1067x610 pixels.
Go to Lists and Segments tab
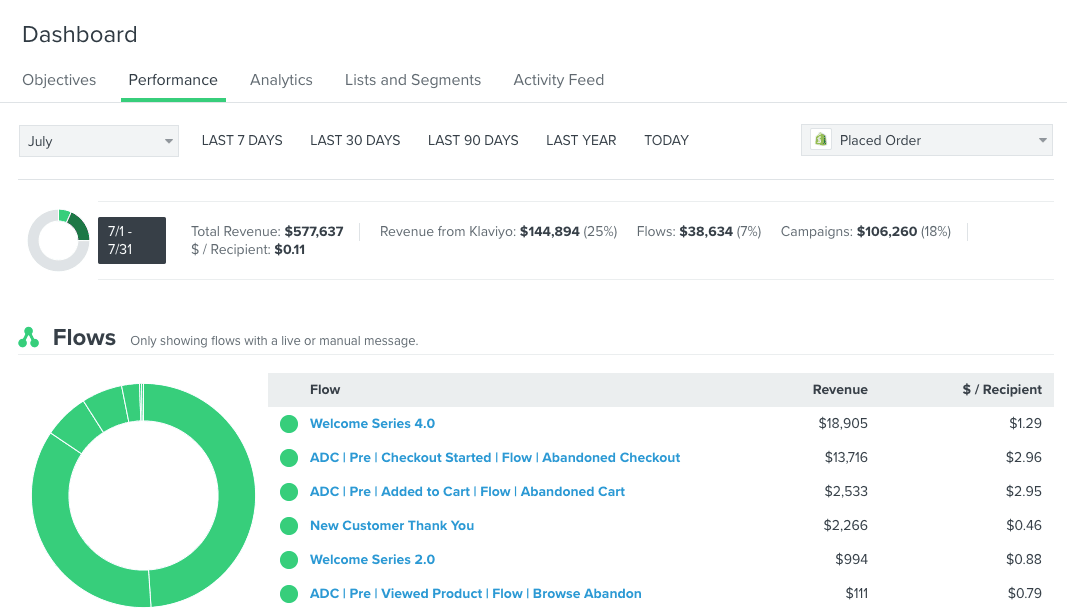click(413, 80)
